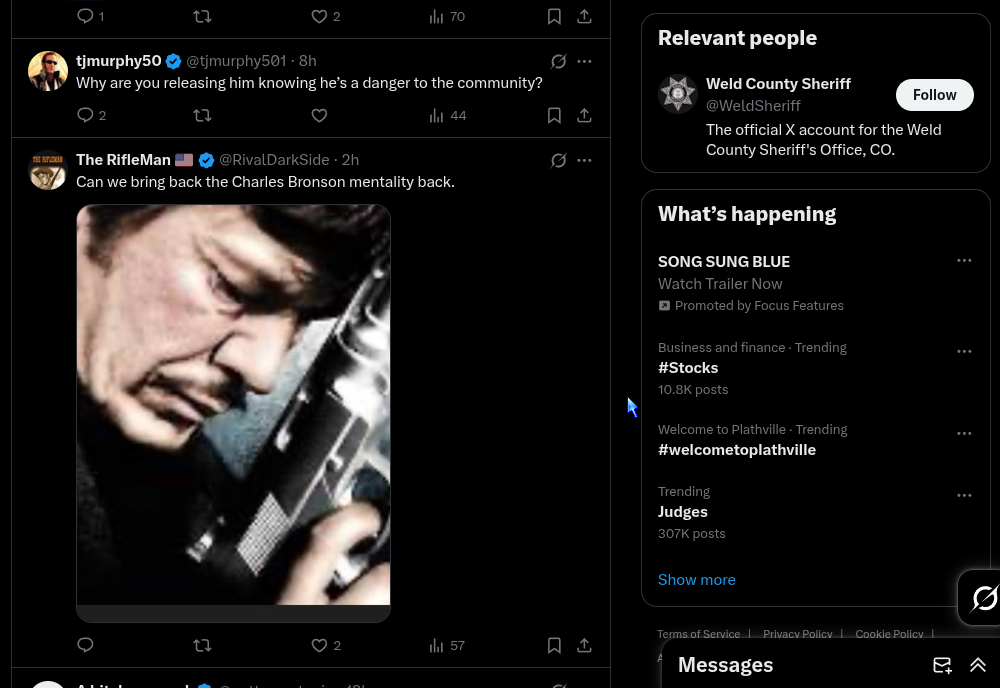Open the Judges trending topic
Screen dimensions: 1000x688
(x=683, y=512)
